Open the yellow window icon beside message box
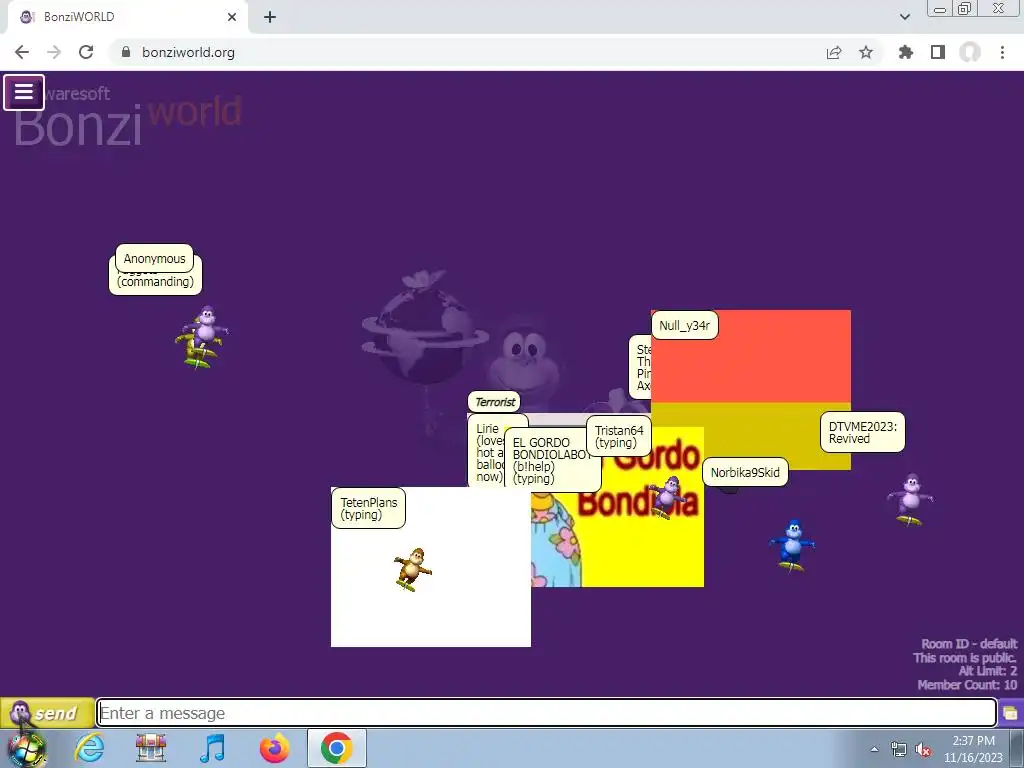Screen dimensions: 1024x768 pyautogui.click(x=1010, y=712)
